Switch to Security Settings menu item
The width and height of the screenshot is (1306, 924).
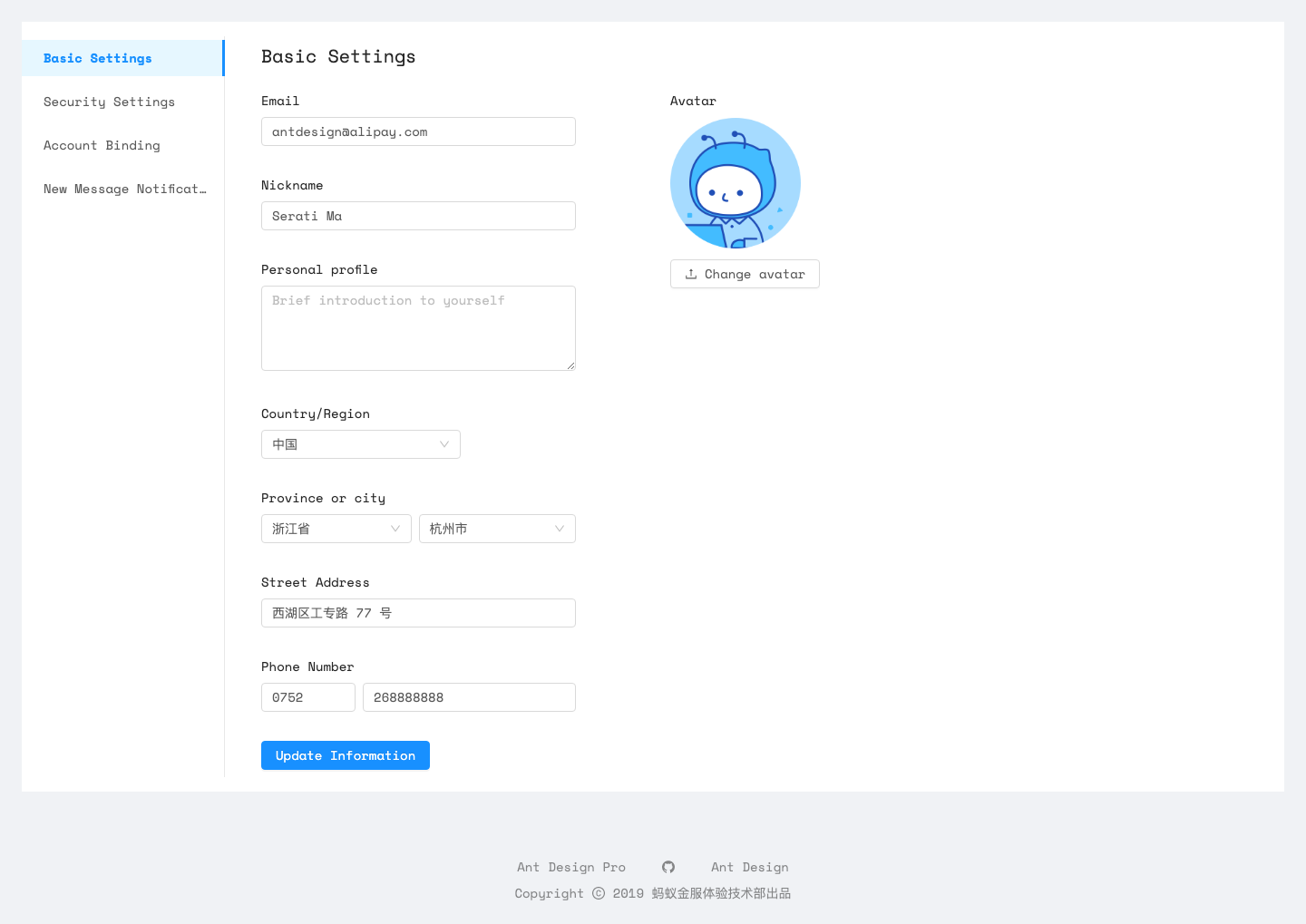coord(109,102)
